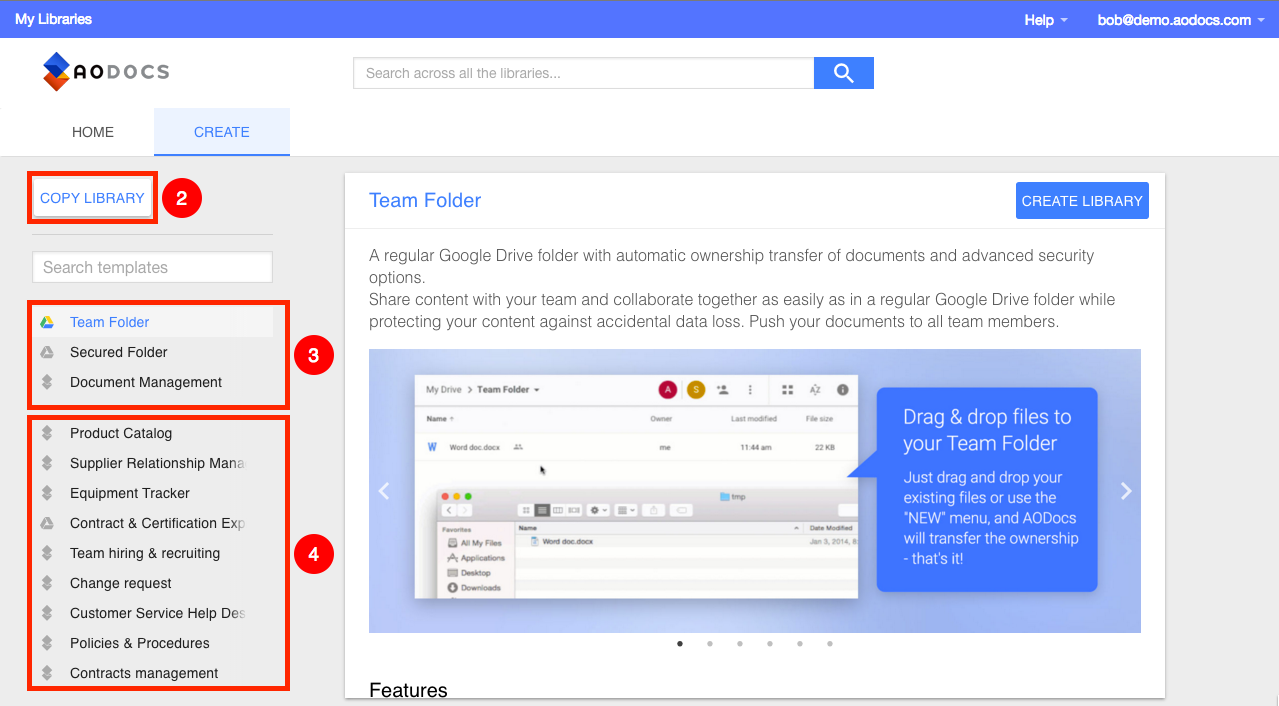This screenshot has height=706, width=1279.
Task: Select the Team Folder Google Drive icon
Action: 47,322
